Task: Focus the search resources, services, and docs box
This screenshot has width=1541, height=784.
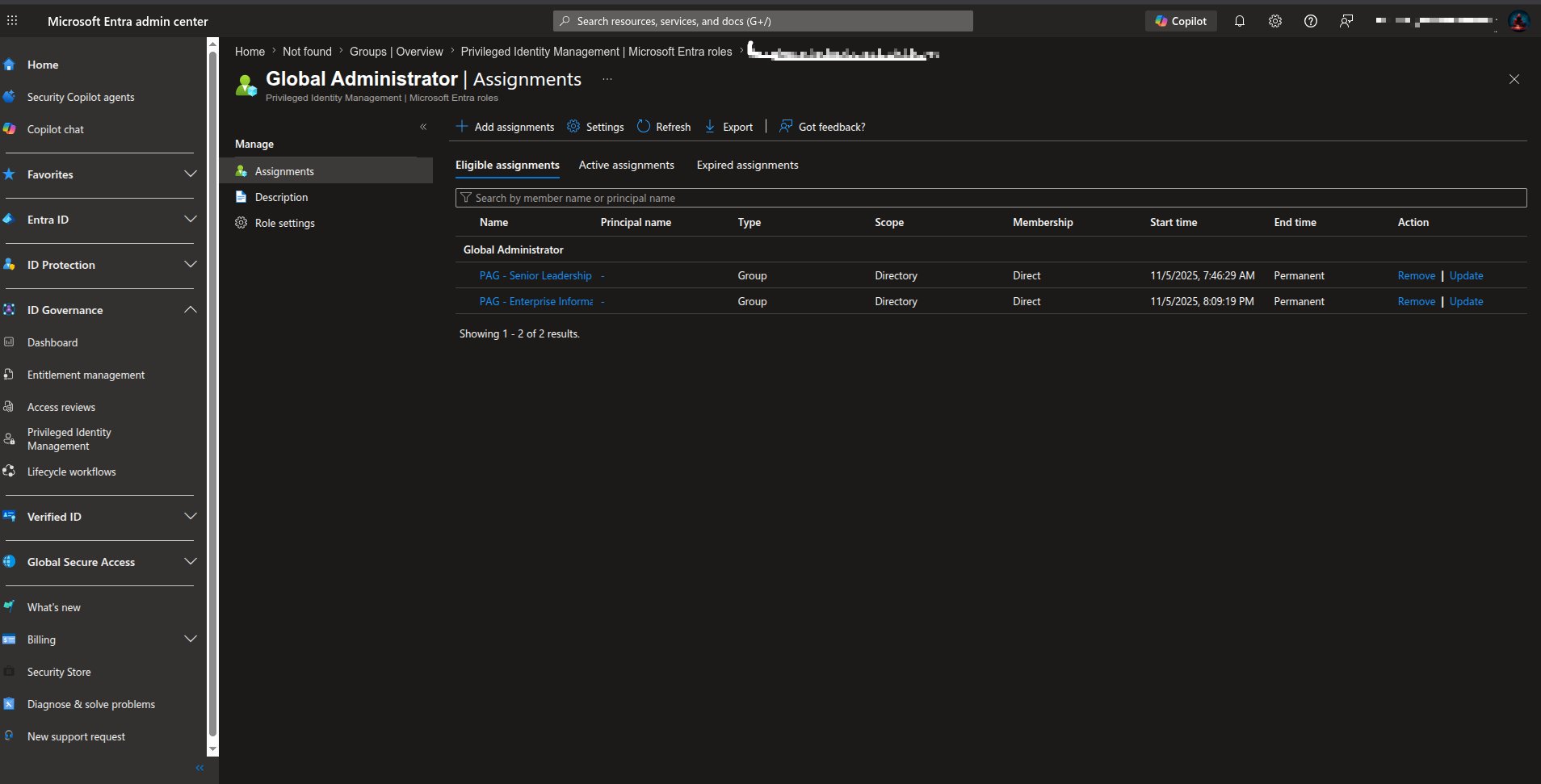Action: 763,21
